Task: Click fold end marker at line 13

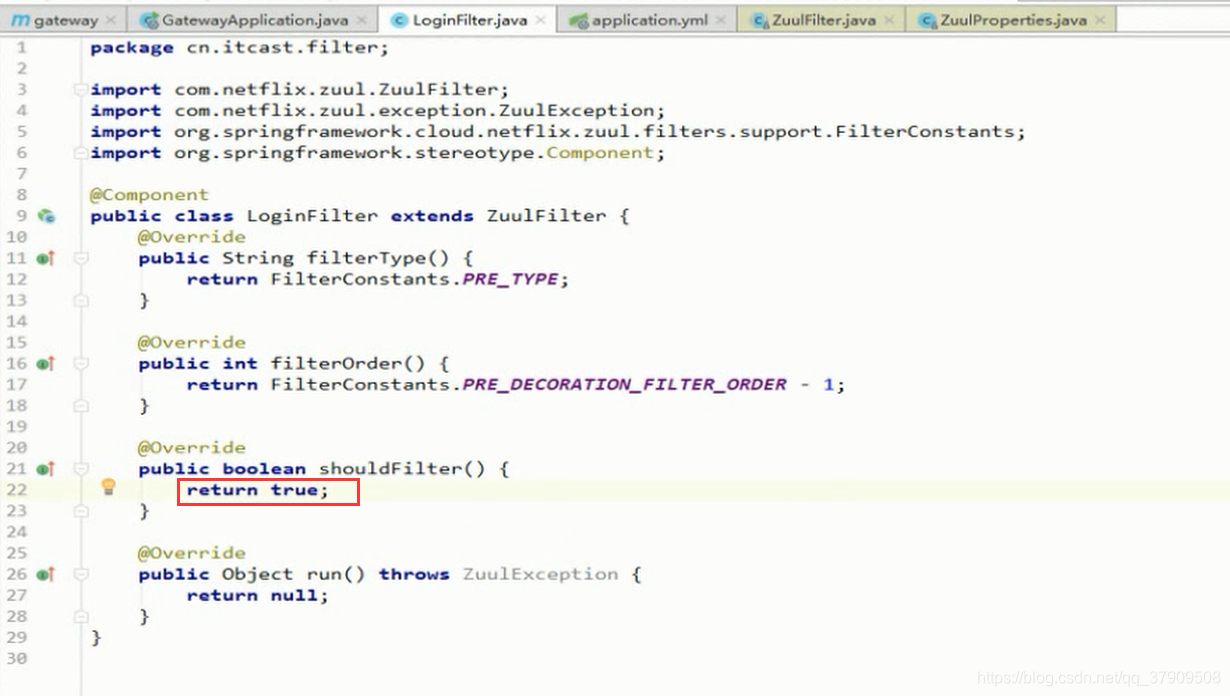Action: [80, 300]
